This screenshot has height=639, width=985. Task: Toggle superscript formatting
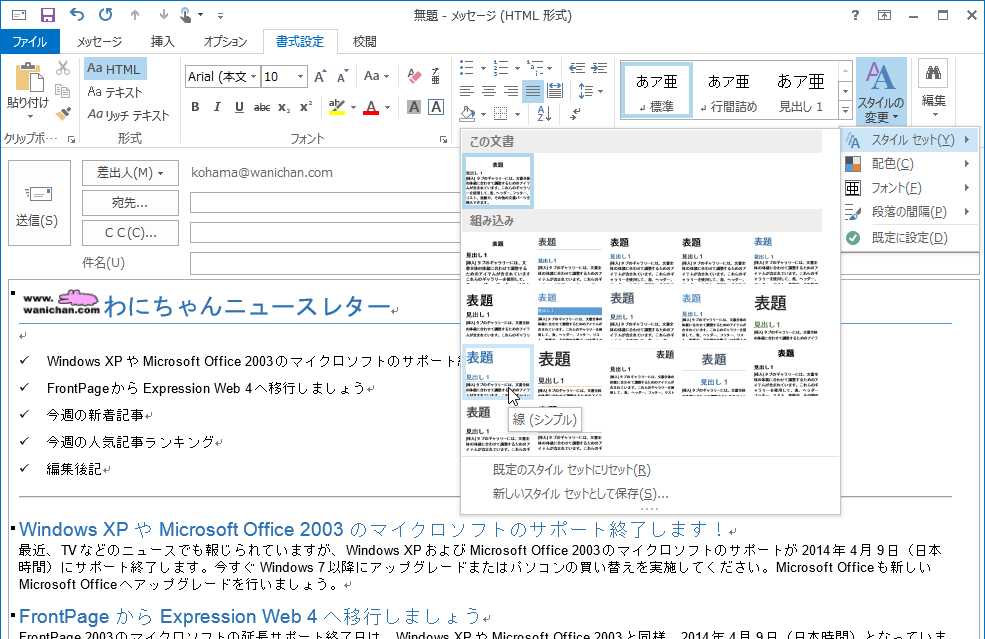(306, 107)
